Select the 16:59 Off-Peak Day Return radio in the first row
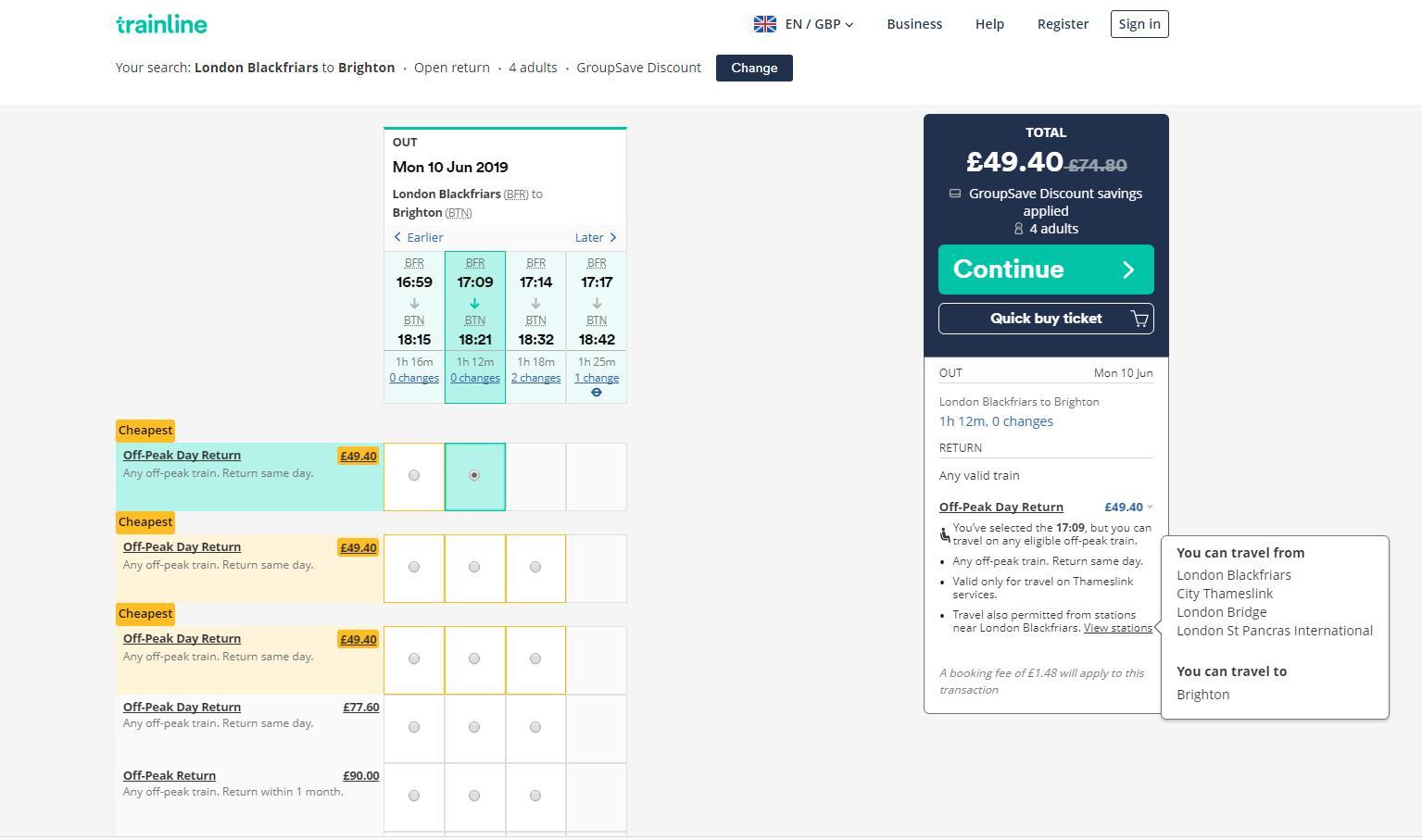 pos(414,475)
